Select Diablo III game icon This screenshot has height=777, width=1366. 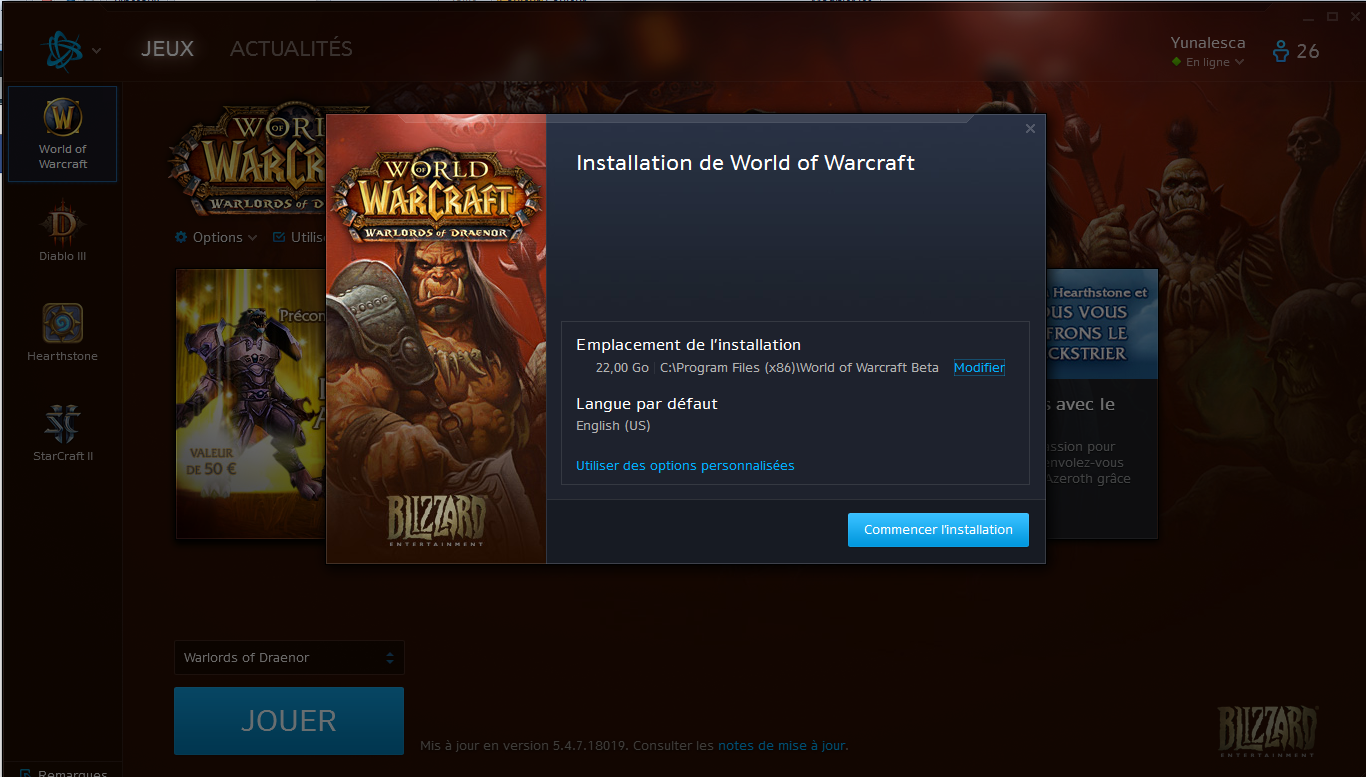[63, 232]
